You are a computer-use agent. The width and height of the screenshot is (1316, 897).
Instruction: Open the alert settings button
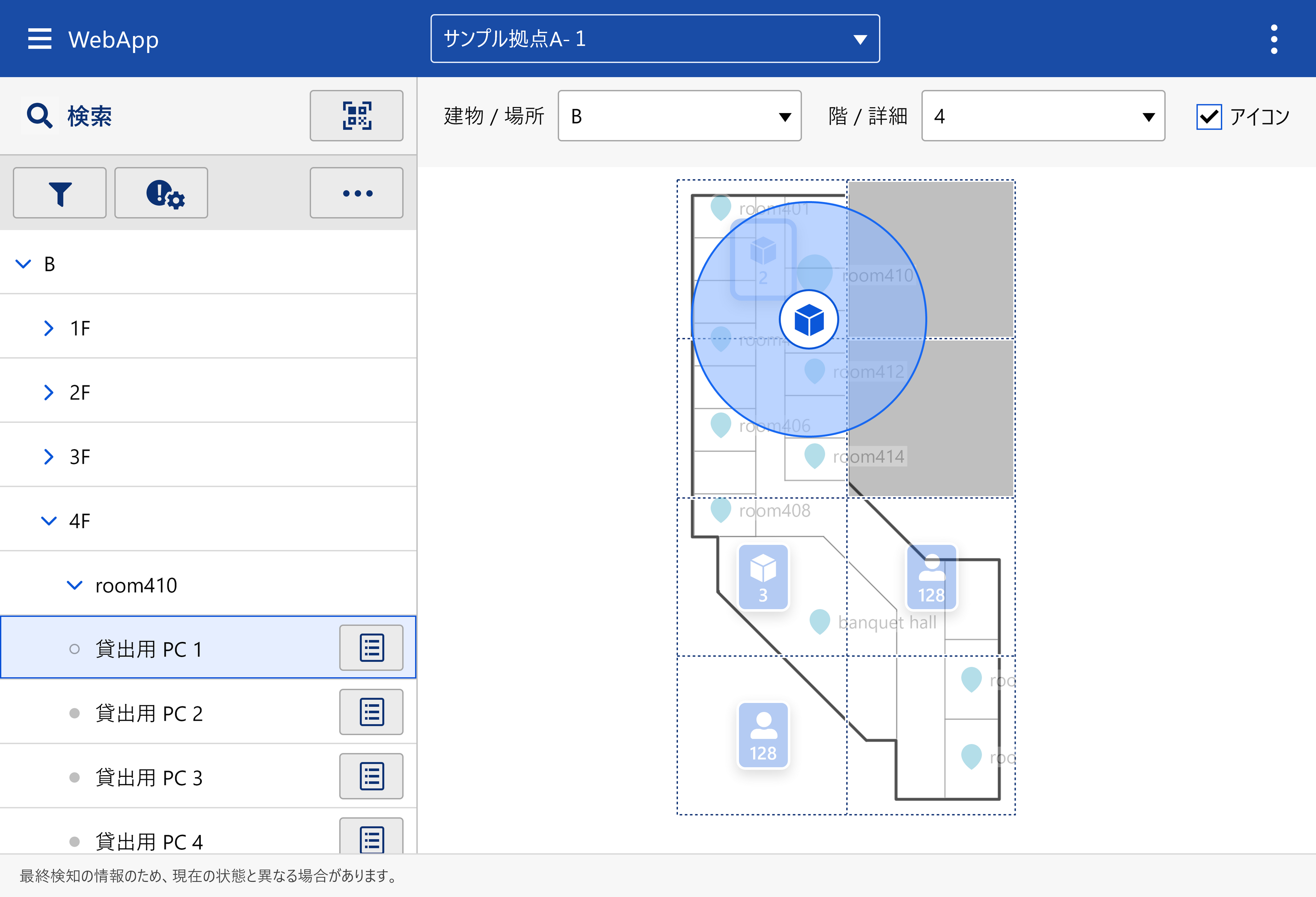click(x=161, y=193)
